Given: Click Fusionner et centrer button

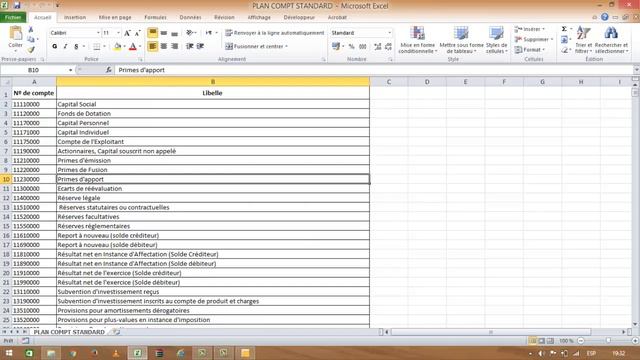Looking at the screenshot, I should (254, 46).
